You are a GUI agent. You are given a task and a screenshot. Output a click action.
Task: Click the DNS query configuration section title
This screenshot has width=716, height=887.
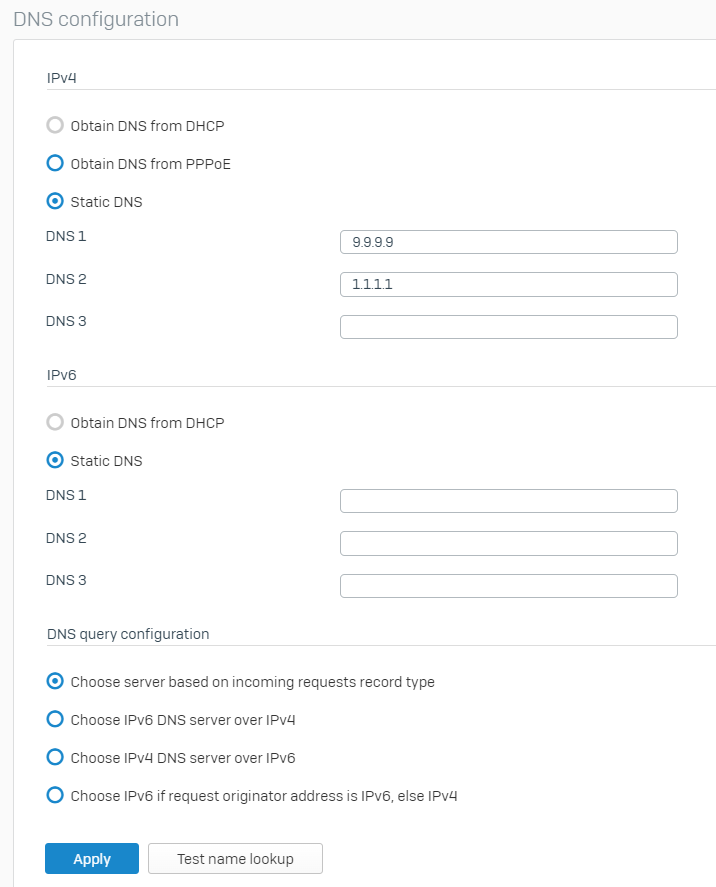coord(128,634)
